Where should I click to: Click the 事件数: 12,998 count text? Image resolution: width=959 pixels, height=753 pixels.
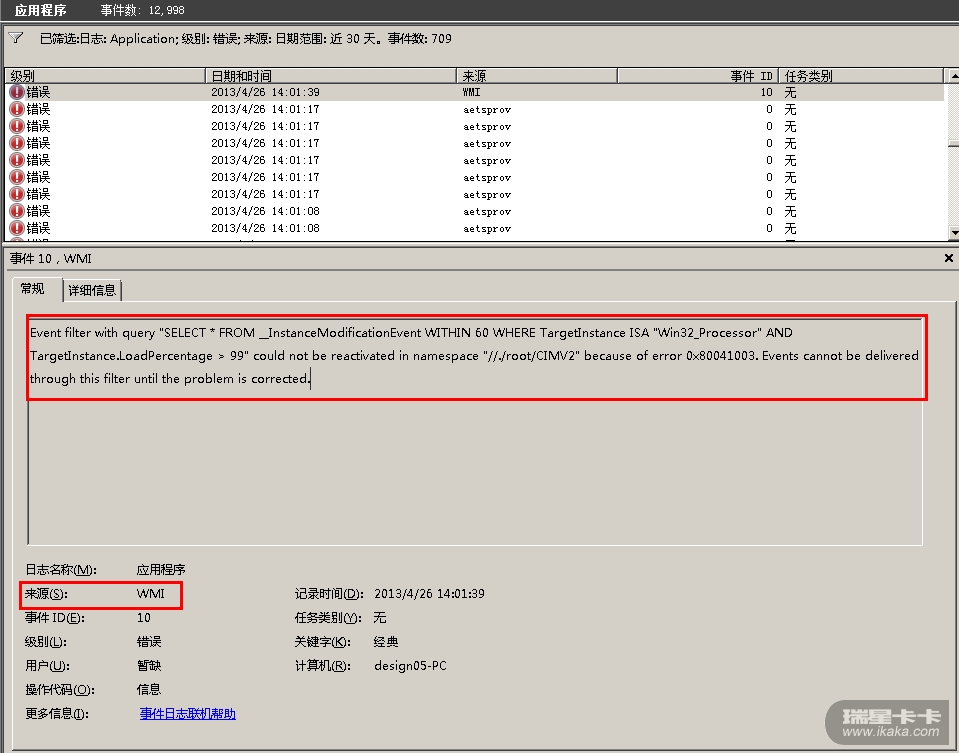[x=143, y=10]
